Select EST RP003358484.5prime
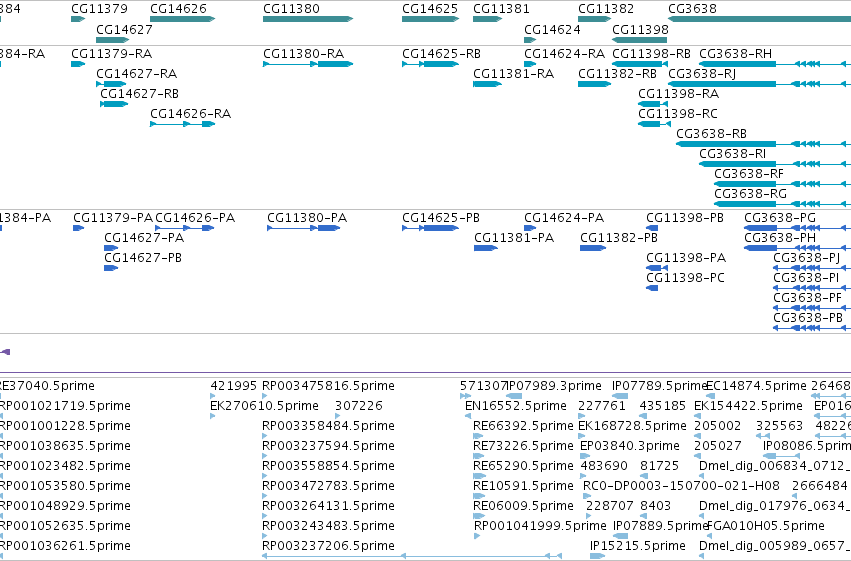The width and height of the screenshot is (851, 561). pos(265,436)
